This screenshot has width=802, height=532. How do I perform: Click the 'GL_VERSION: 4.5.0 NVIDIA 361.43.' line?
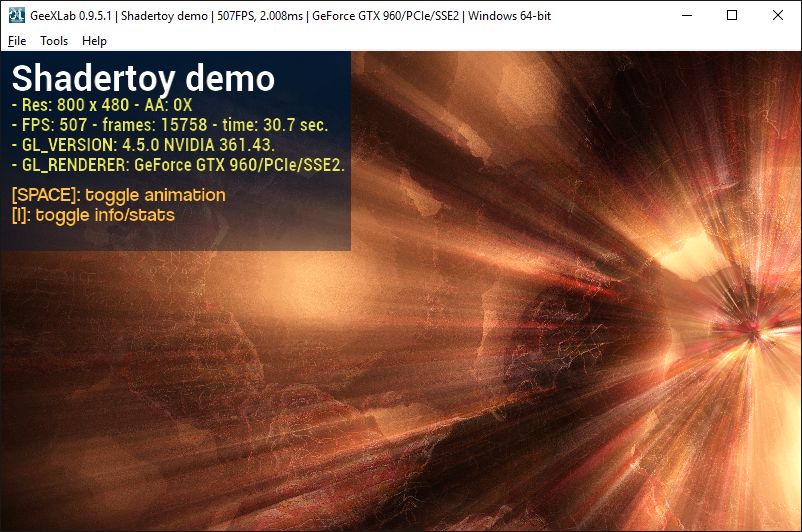pos(143,145)
